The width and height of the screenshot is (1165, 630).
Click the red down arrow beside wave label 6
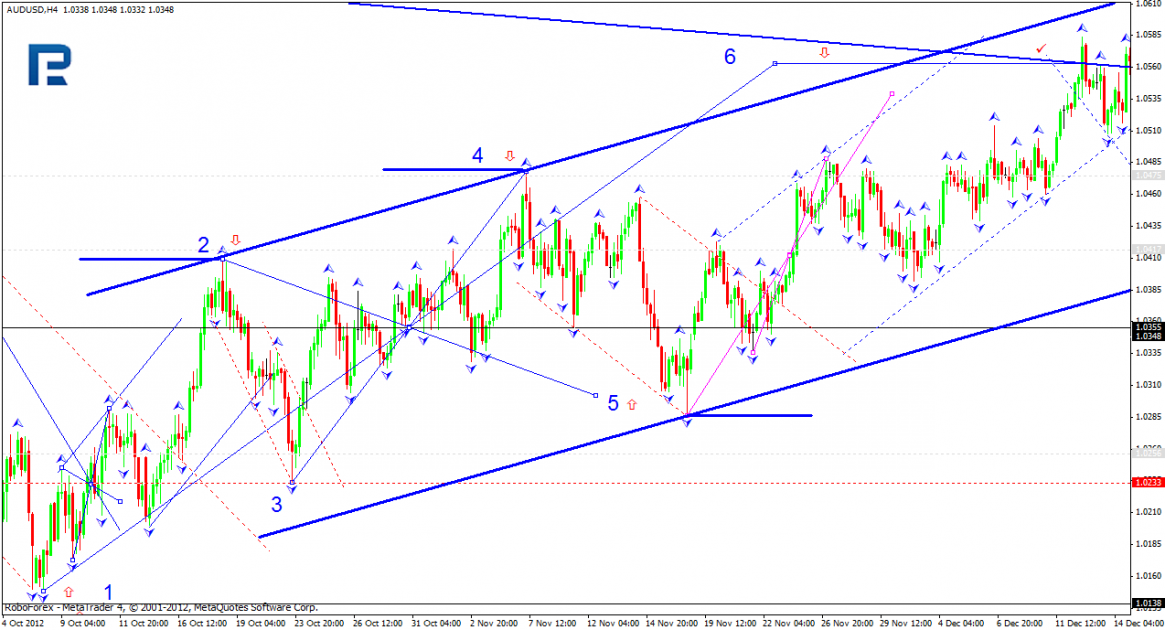pos(824,53)
